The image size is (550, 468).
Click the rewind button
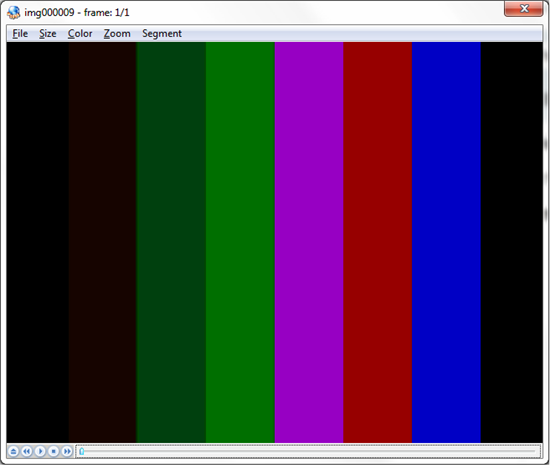(x=27, y=451)
